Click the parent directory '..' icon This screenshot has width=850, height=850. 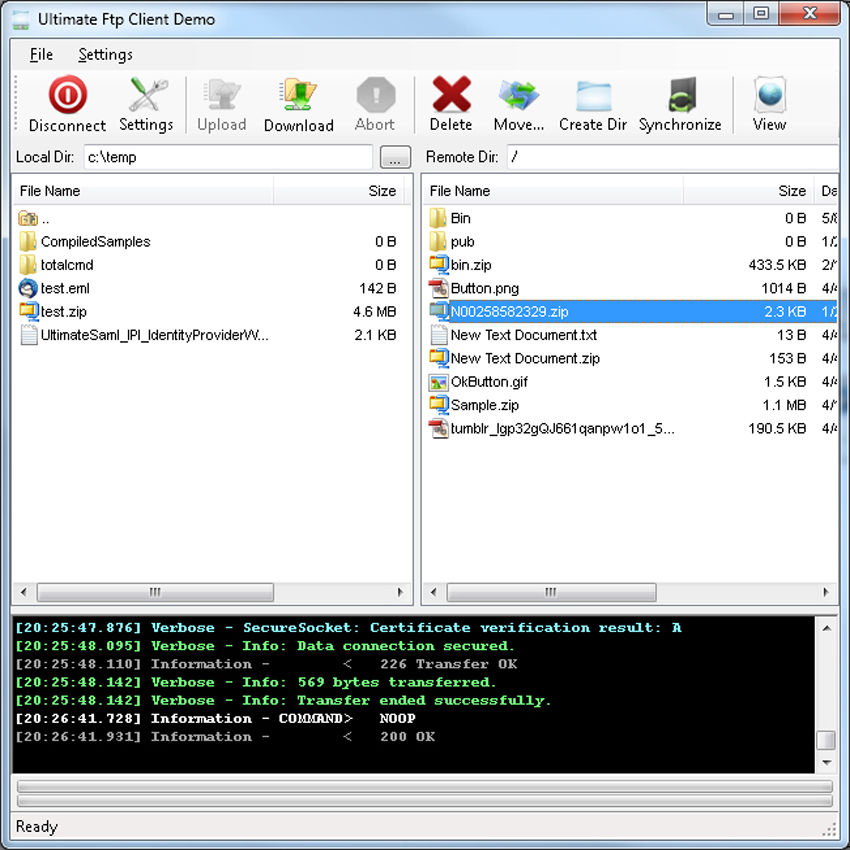pyautogui.click(x=28, y=218)
